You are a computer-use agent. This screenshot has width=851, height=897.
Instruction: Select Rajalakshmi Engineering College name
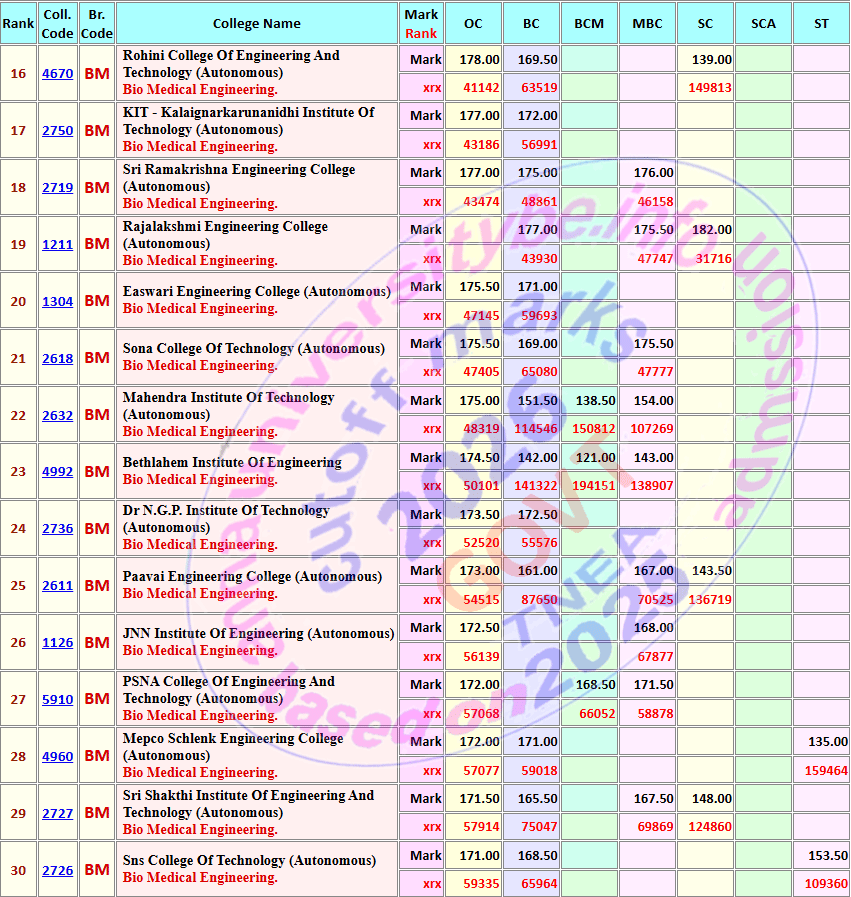[225, 235]
